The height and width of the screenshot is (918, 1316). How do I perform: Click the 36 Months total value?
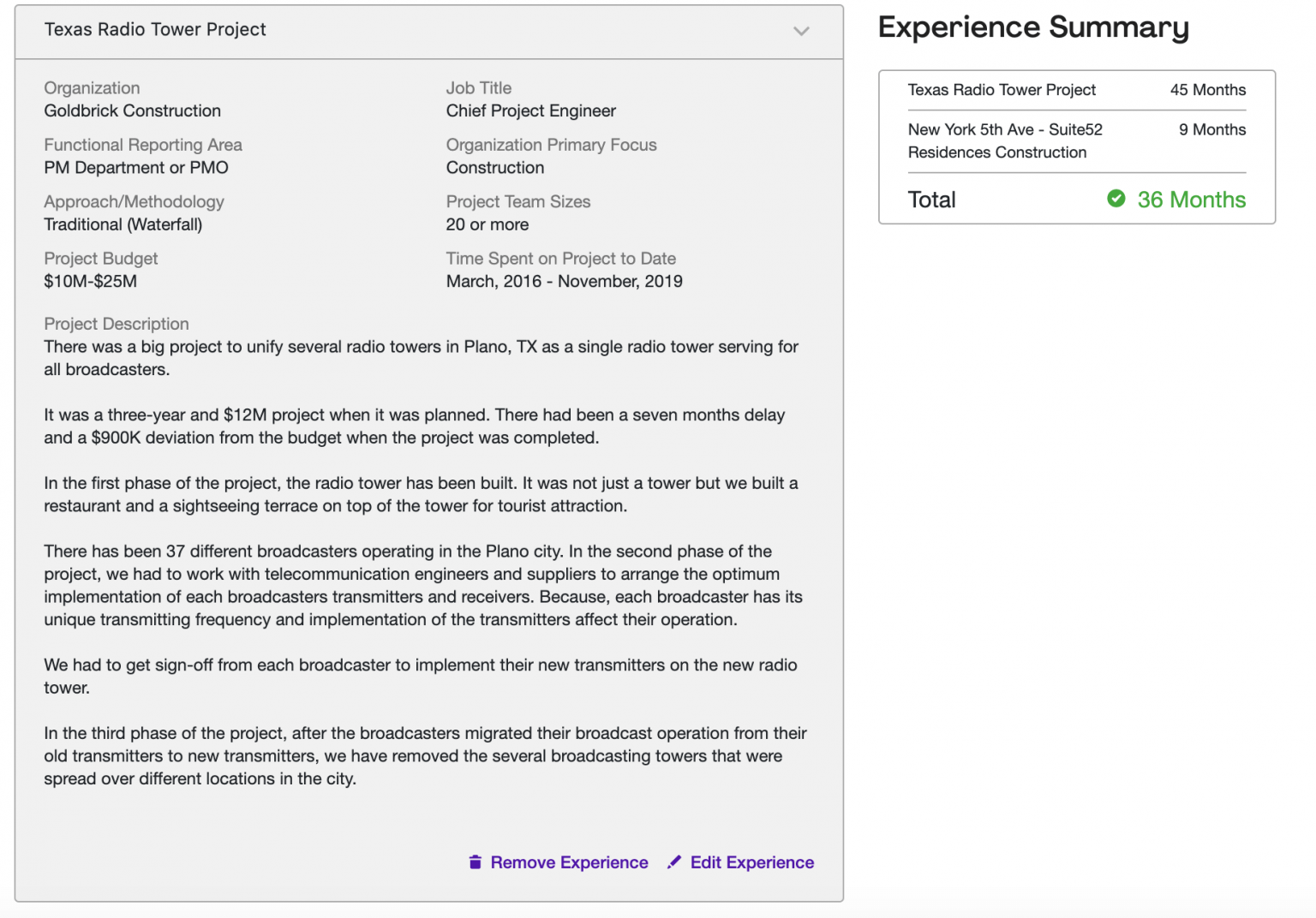1191,200
